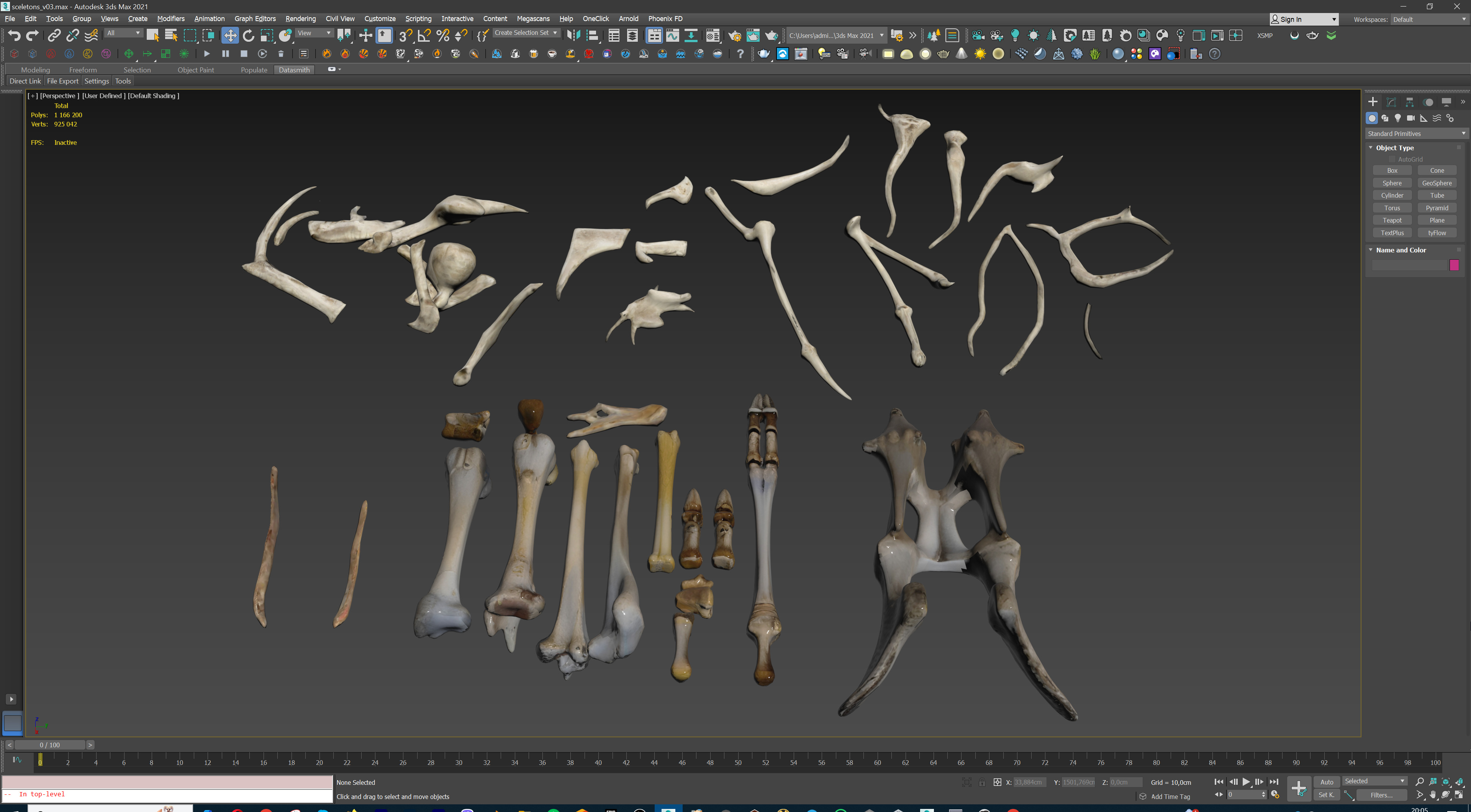This screenshot has height=812, width=1471.
Task: Select the Lights category icon
Action: (1397, 118)
